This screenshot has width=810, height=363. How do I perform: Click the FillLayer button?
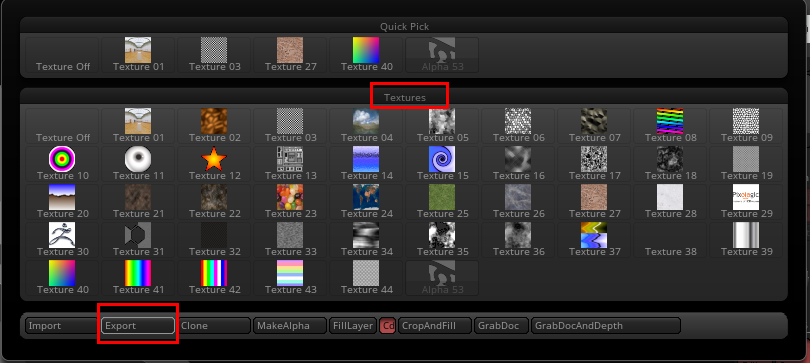tap(353, 326)
